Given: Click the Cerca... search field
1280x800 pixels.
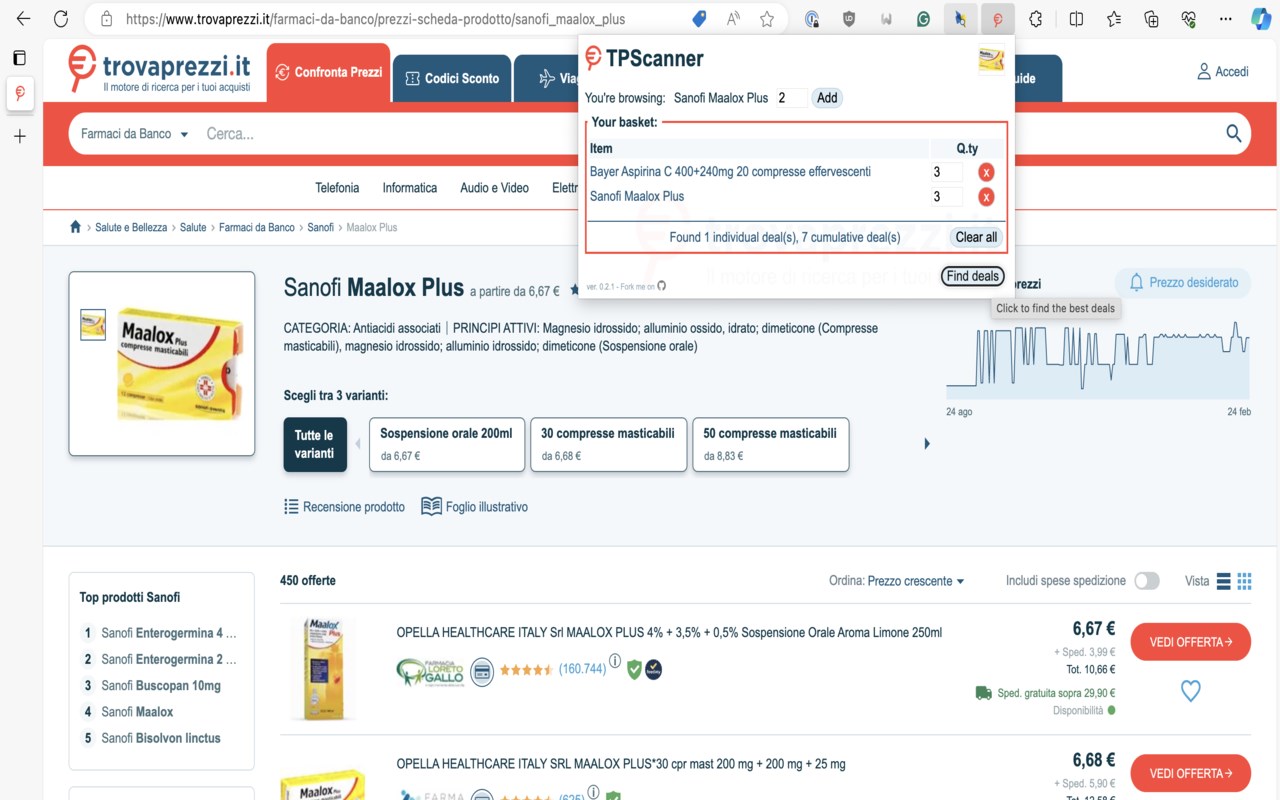Looking at the screenshot, I should [x=700, y=134].
